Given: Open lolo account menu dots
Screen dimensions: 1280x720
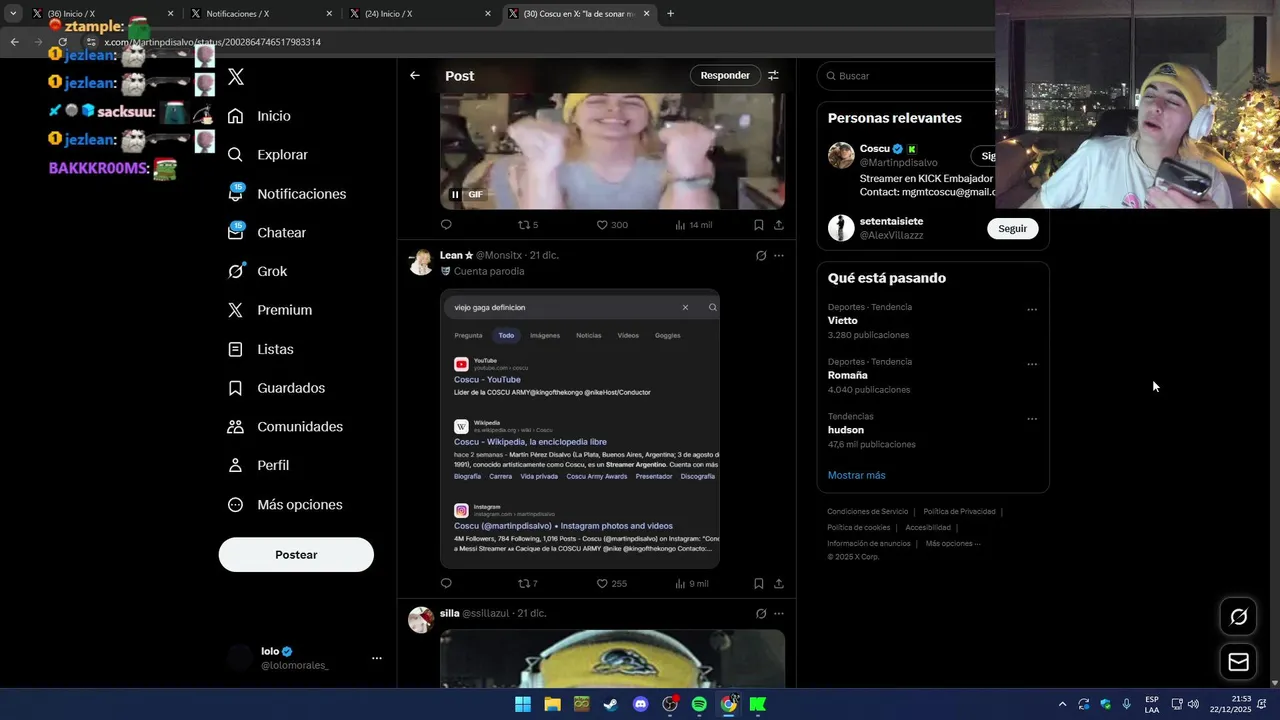Looking at the screenshot, I should point(377,658).
